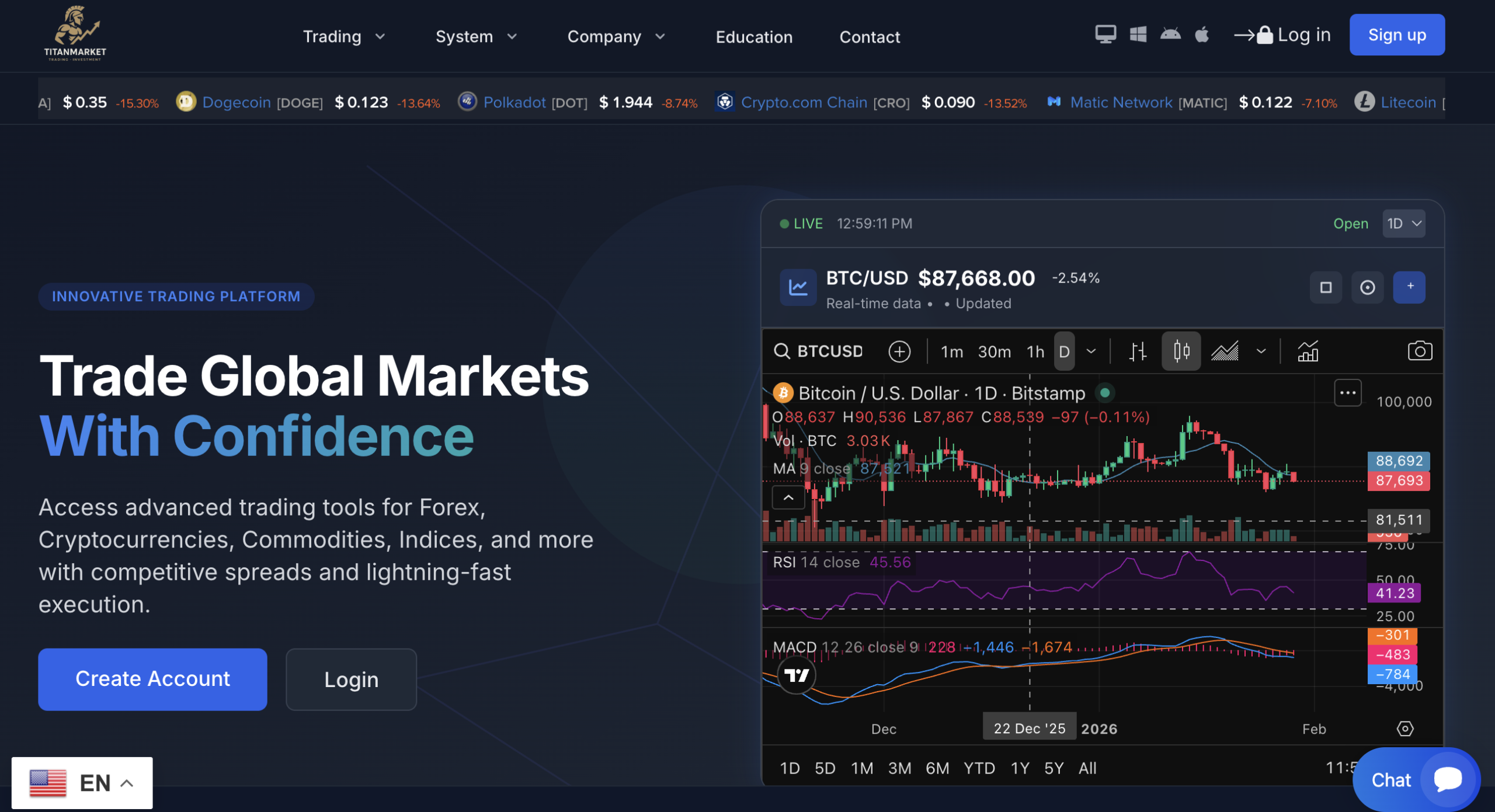
Task: Select the candlestick chart style icon
Action: click(1181, 351)
